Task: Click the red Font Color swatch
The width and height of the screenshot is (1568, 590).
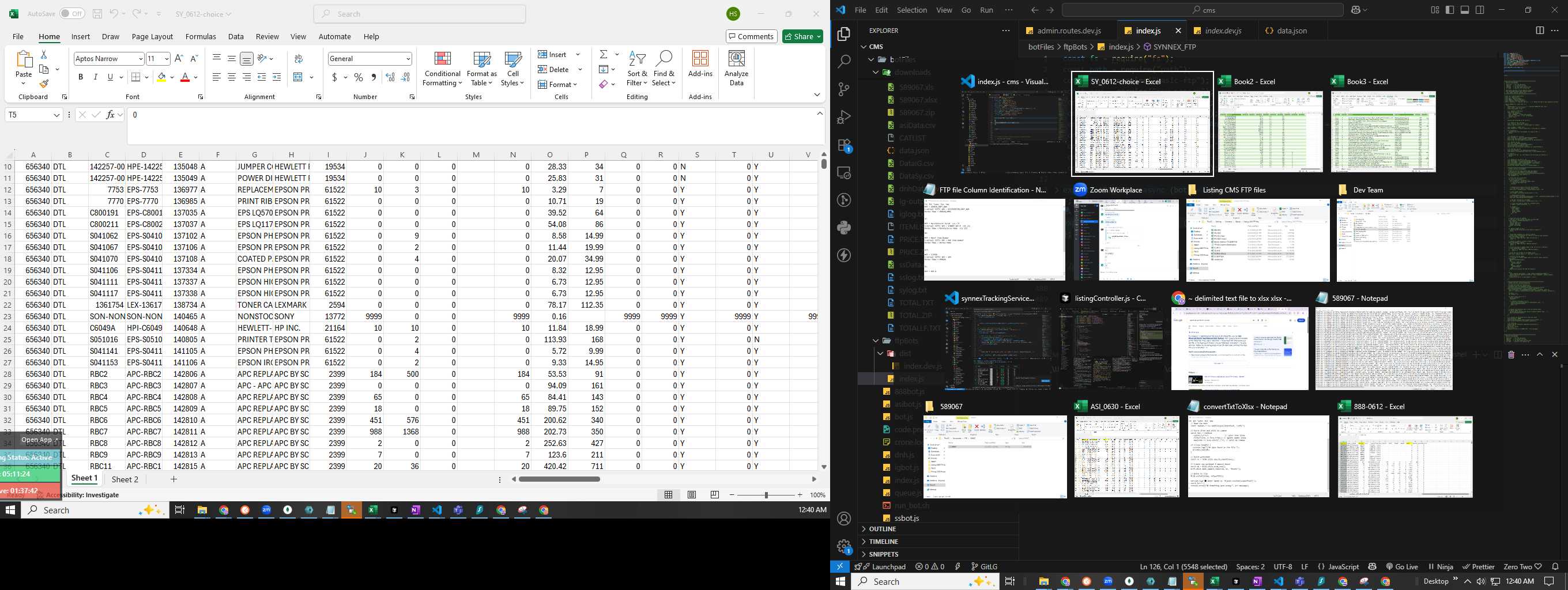Action: (x=185, y=77)
